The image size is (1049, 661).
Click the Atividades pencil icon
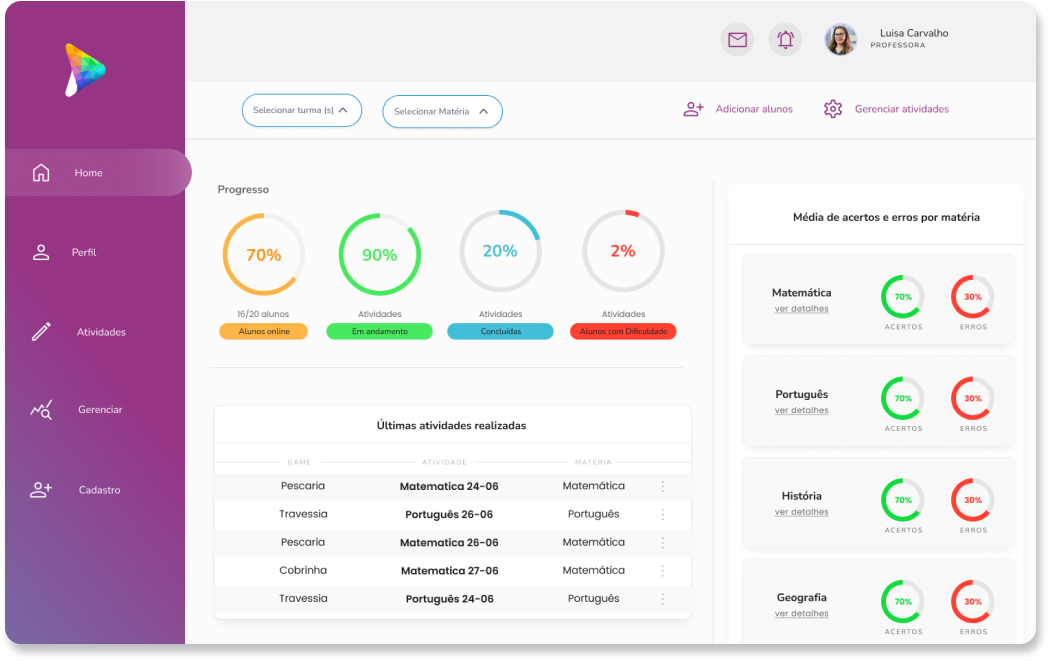[x=41, y=331]
